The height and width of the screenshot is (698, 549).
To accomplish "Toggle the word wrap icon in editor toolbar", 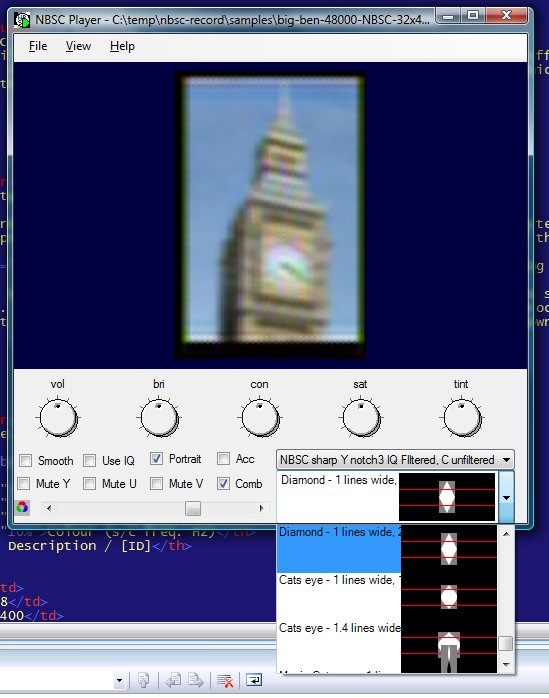I will (254, 680).
